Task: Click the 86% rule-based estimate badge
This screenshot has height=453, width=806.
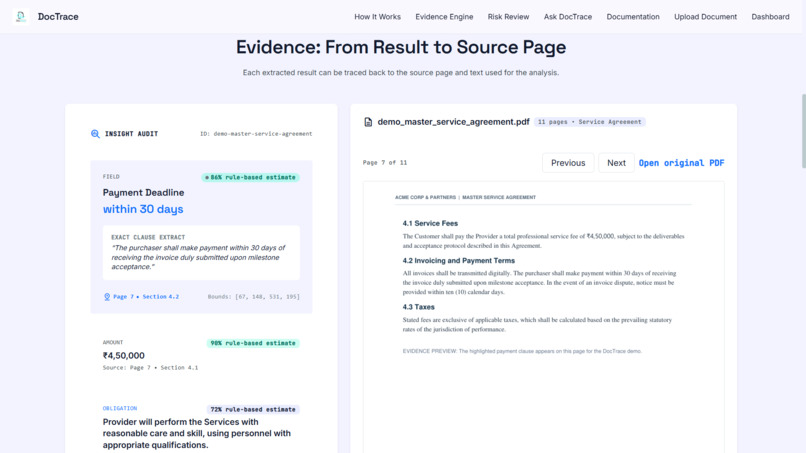Action: pyautogui.click(x=250, y=177)
